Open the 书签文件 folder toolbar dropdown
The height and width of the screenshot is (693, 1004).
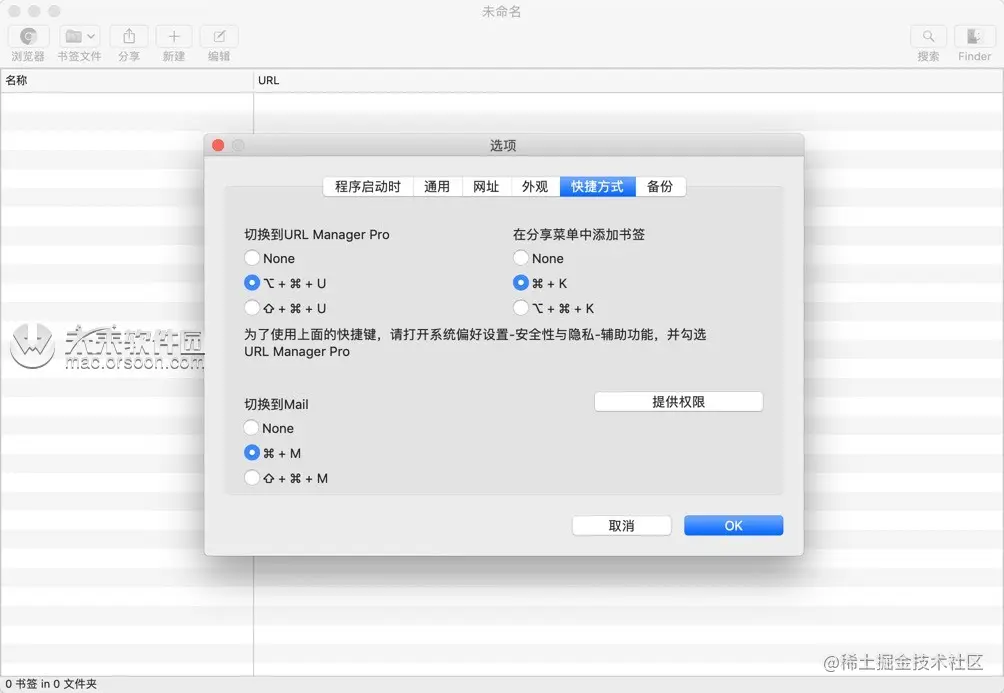[79, 37]
